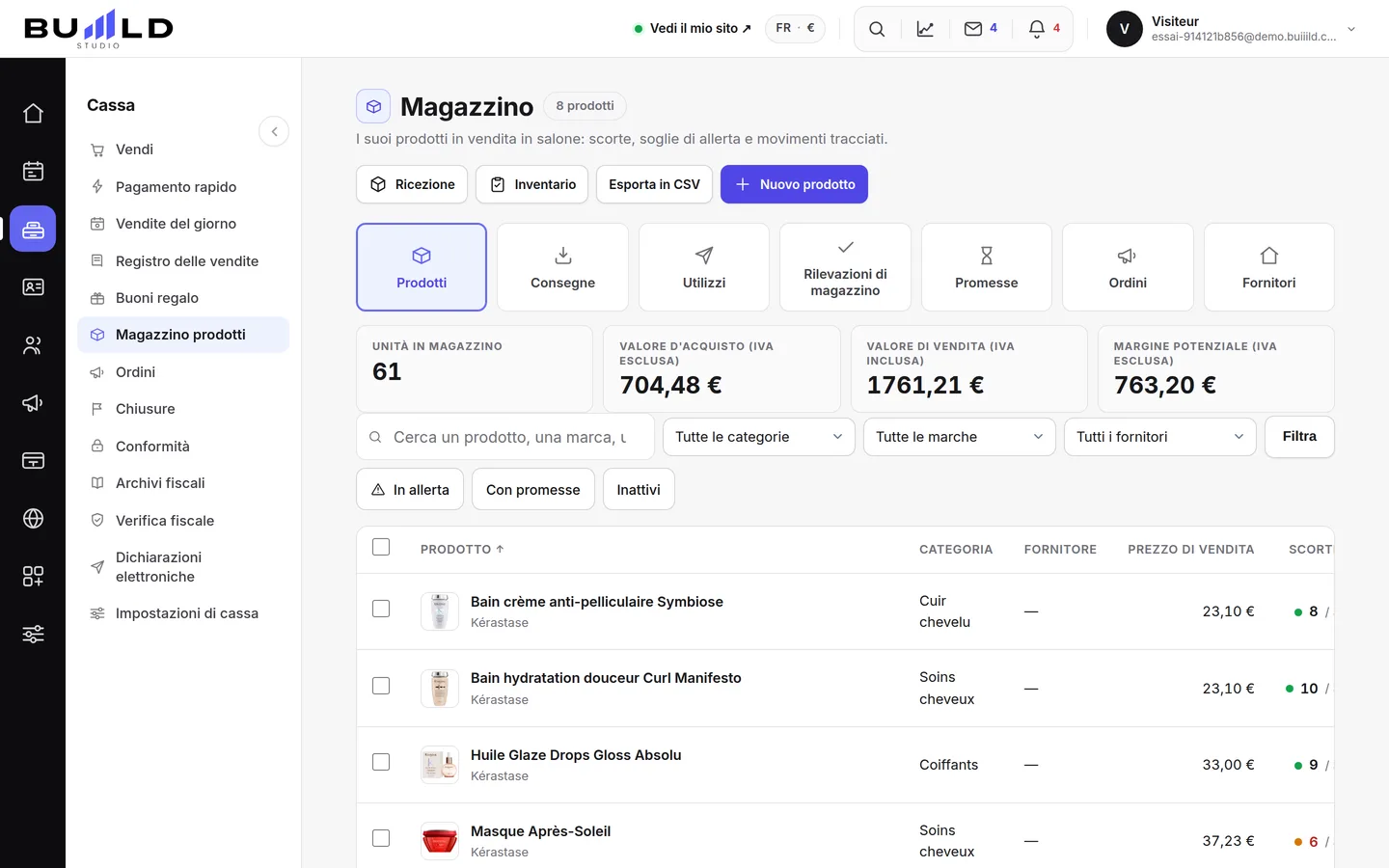The height and width of the screenshot is (868, 1389).
Task: Open the statistics chart icon in the header
Action: coord(925,29)
